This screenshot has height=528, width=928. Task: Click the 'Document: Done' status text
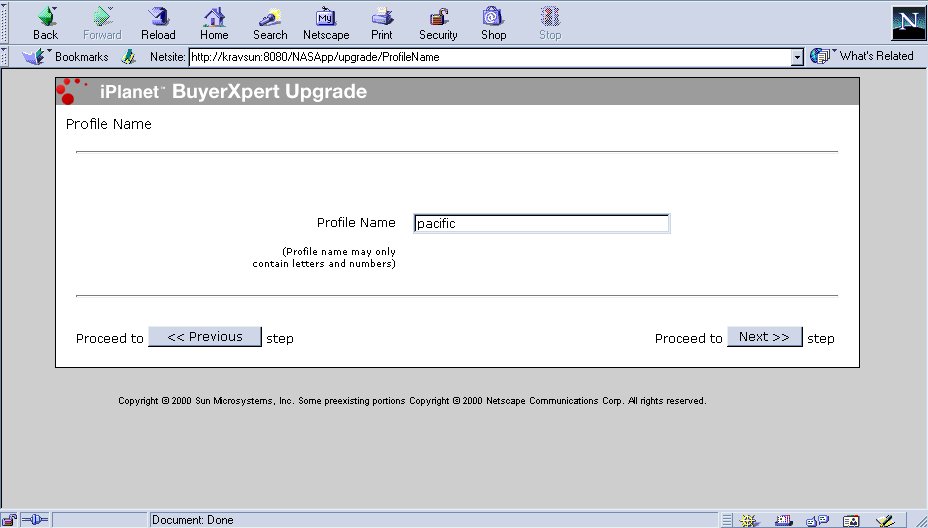point(192,520)
